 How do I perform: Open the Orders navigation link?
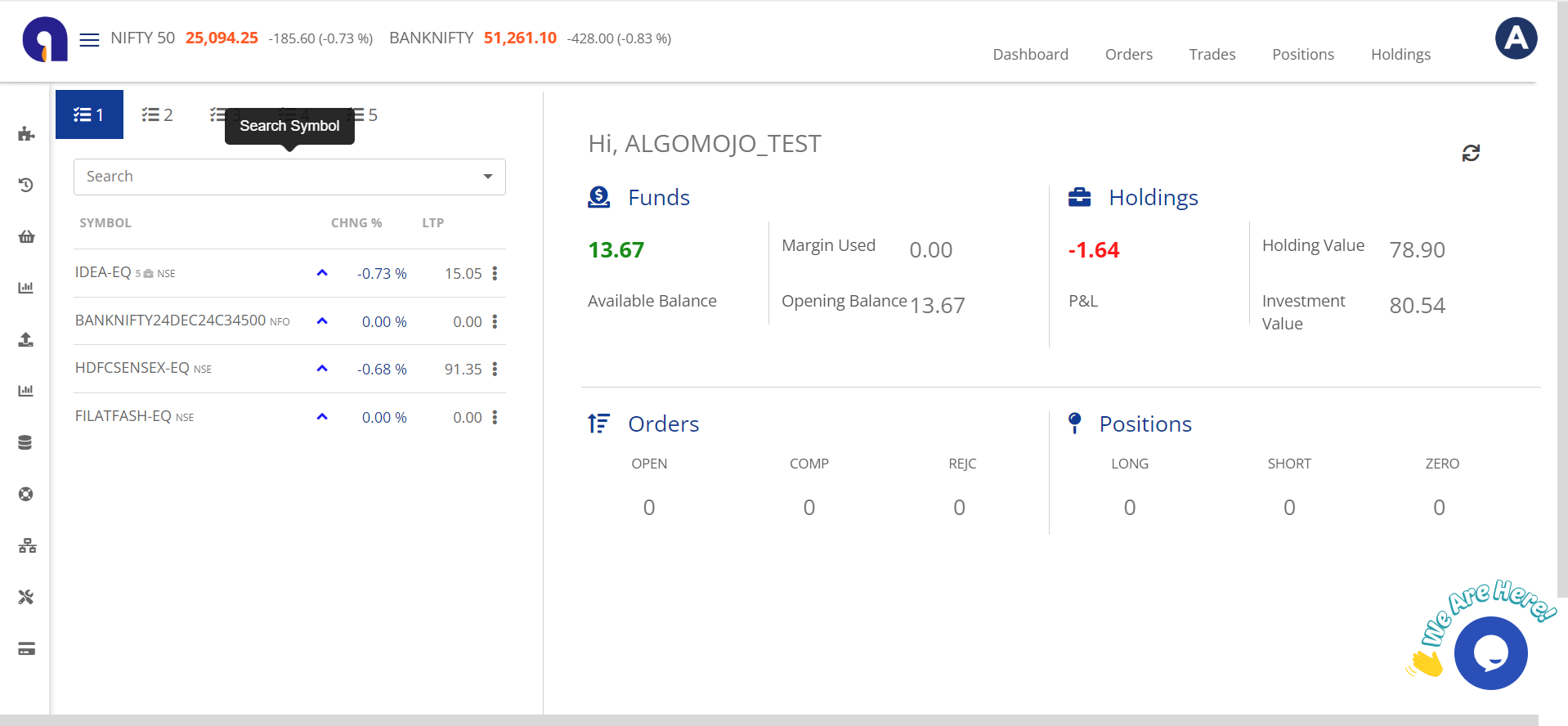[1128, 54]
